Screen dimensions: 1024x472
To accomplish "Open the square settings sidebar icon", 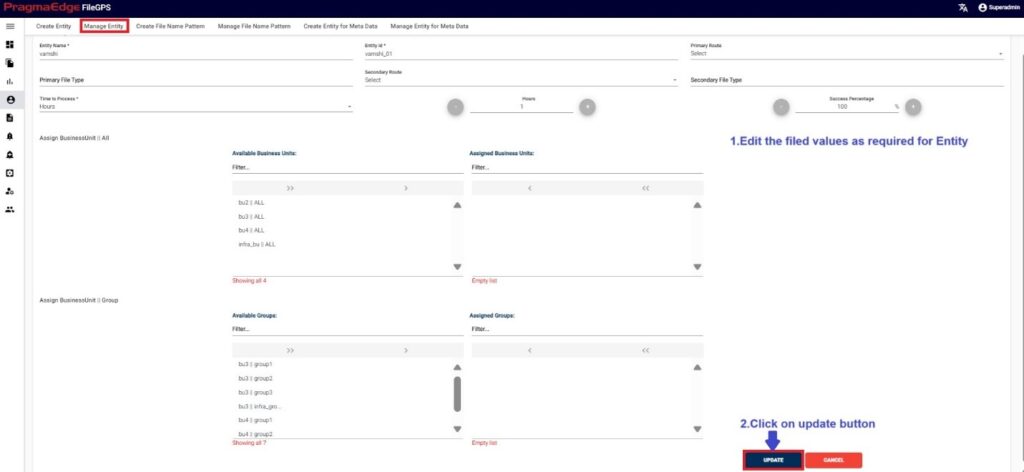I will 10,173.
